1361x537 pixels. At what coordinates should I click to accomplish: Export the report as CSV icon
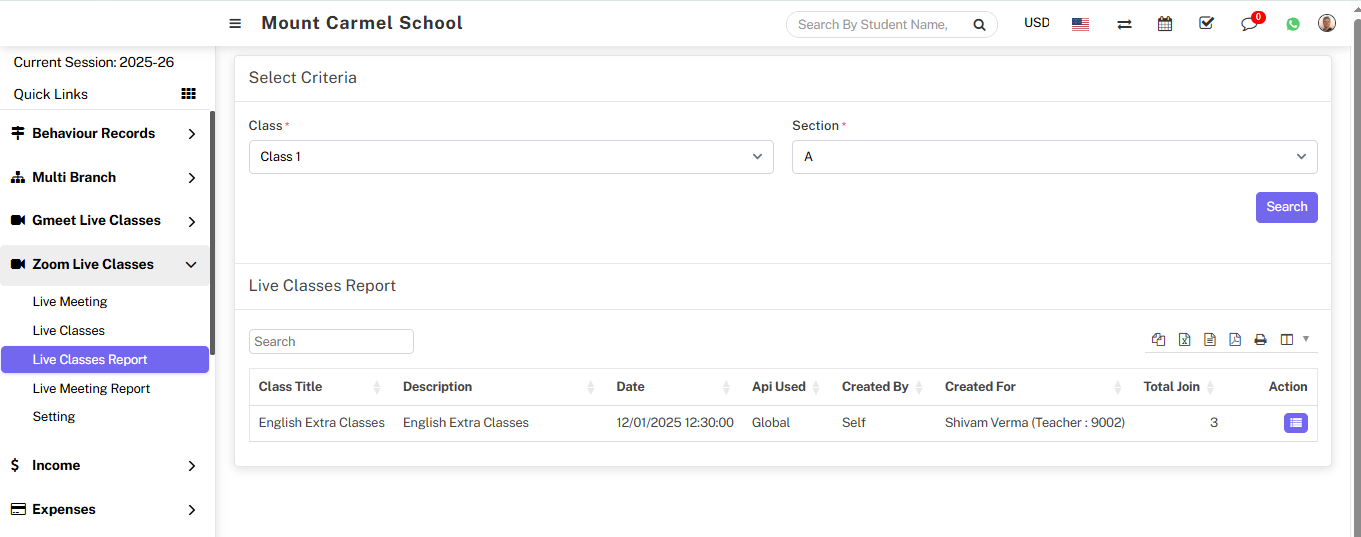coord(1210,340)
